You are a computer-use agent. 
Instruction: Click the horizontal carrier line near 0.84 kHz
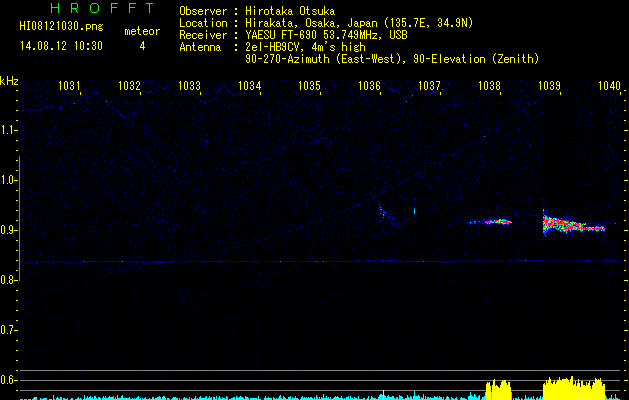point(321,262)
